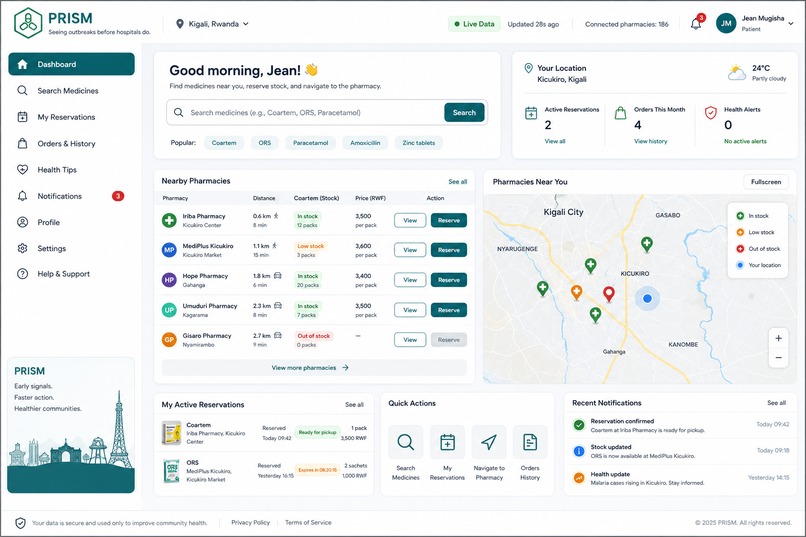
Task: Open the notification bell in header
Action: click(695, 24)
